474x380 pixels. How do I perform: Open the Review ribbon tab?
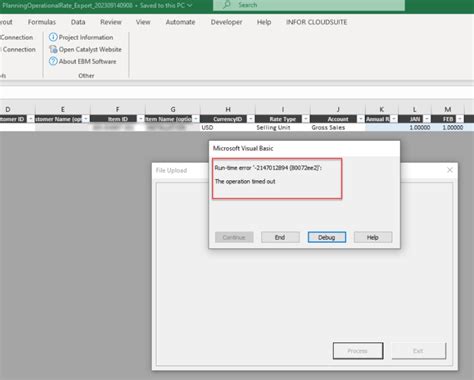pyautogui.click(x=111, y=22)
